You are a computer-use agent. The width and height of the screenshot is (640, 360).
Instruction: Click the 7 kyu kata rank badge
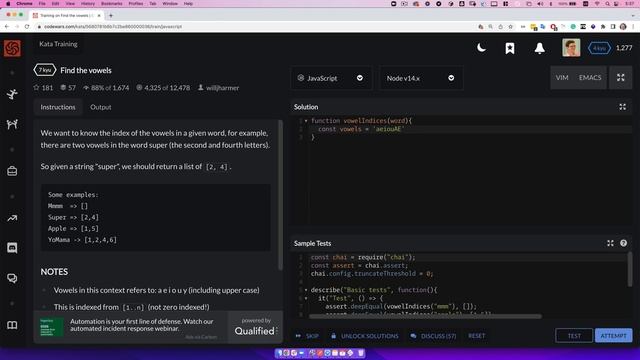point(44,70)
